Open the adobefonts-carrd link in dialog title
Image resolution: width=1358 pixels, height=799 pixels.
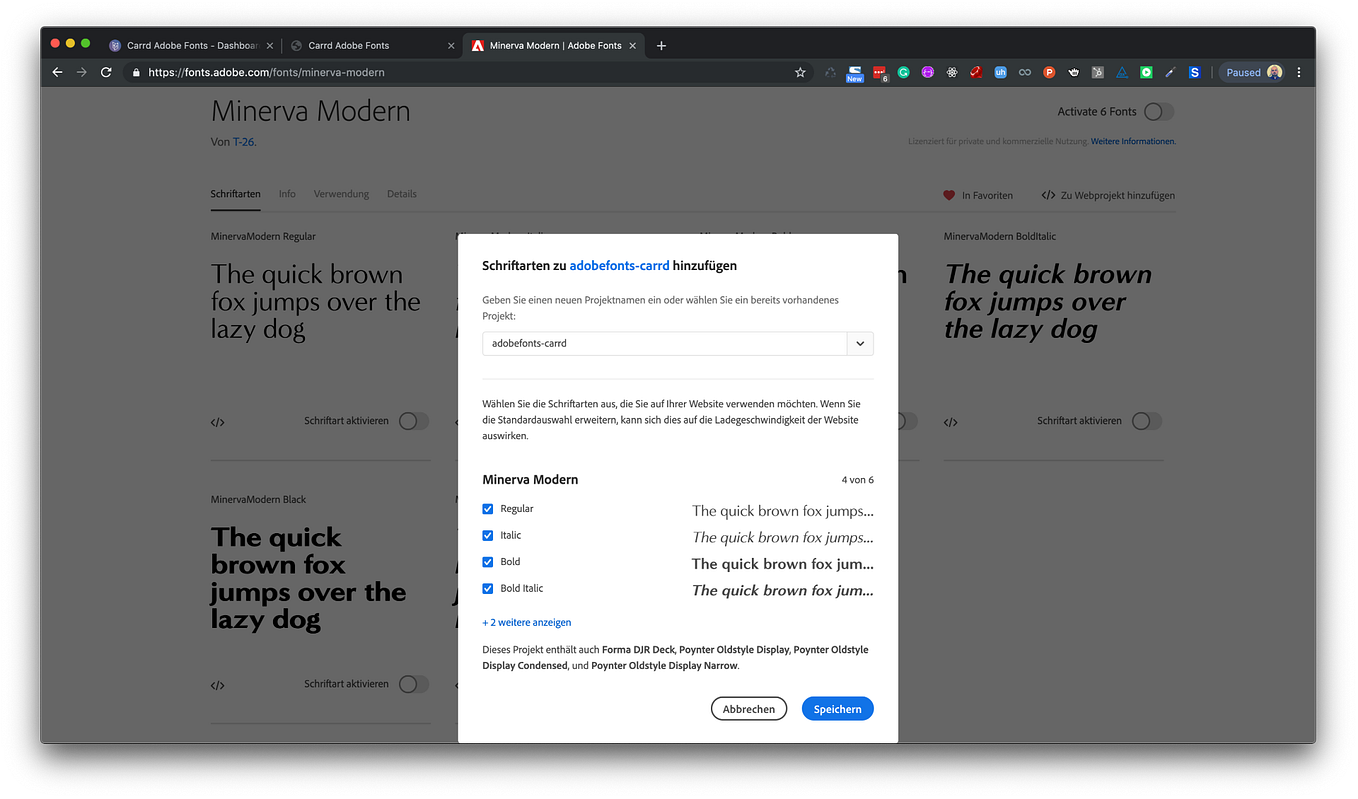619,266
